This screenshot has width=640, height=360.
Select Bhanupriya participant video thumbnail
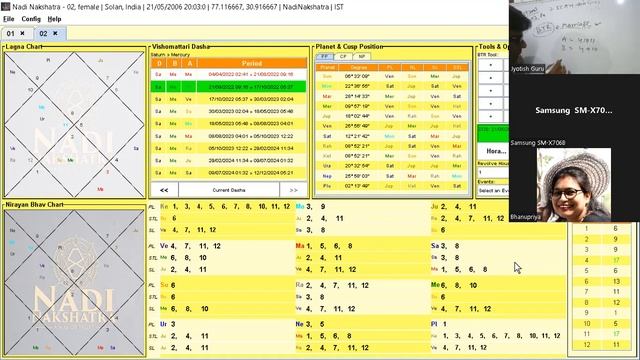[574, 184]
